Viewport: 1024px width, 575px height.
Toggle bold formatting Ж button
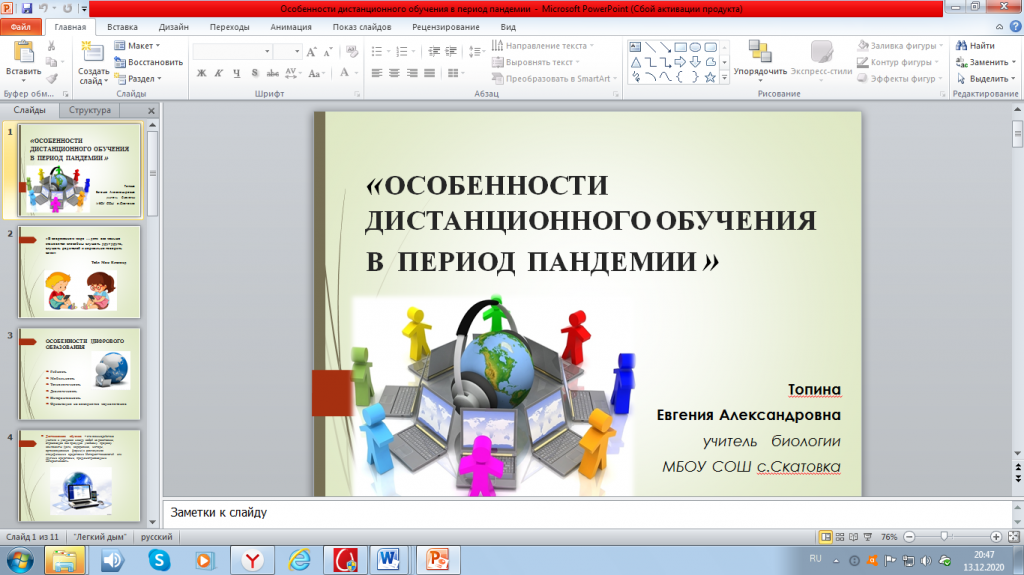click(x=202, y=73)
